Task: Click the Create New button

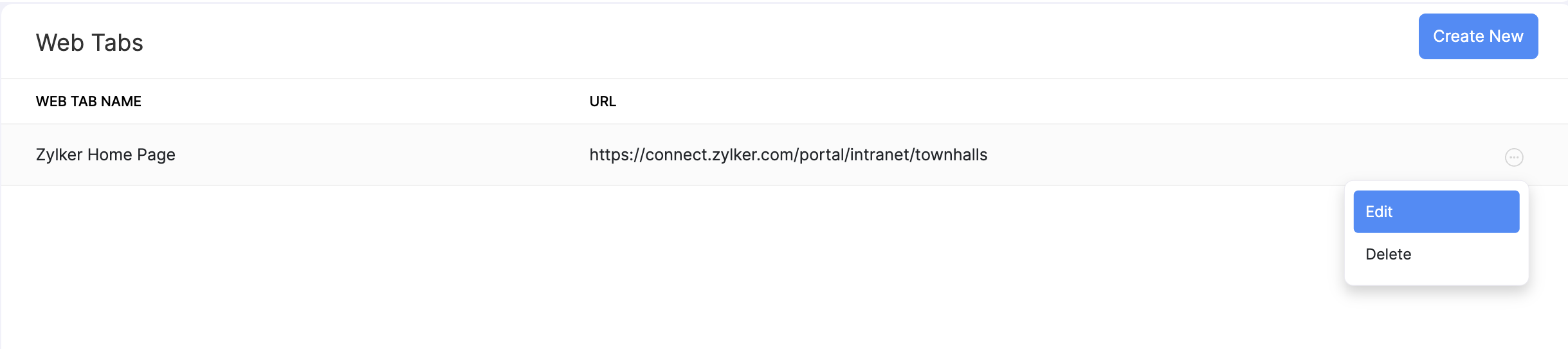Action: pyautogui.click(x=1477, y=37)
